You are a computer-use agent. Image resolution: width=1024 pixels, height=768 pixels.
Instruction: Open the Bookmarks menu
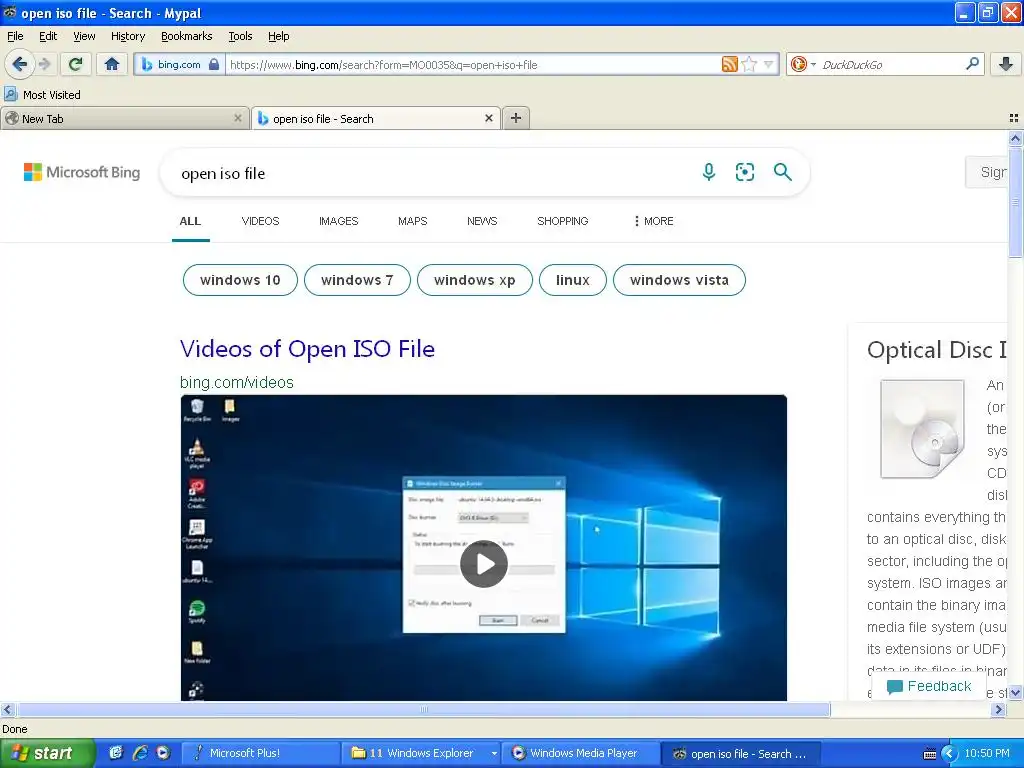pos(186,36)
